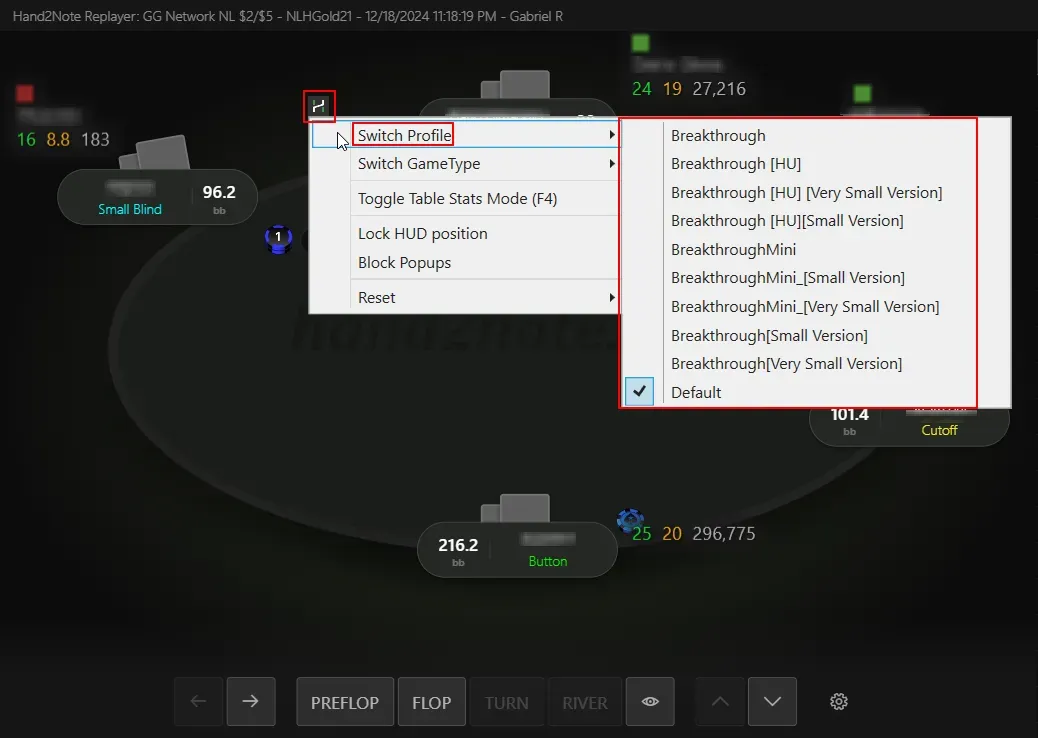Toggle Table Stats Mode (F4)
This screenshot has width=1038, height=738.
(x=457, y=198)
